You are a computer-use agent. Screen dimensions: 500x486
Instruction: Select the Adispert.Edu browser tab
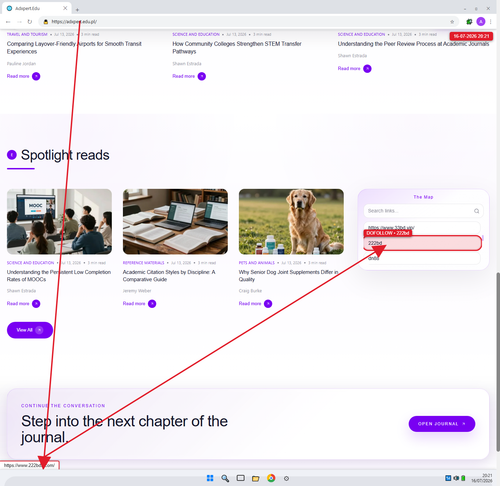37,8
